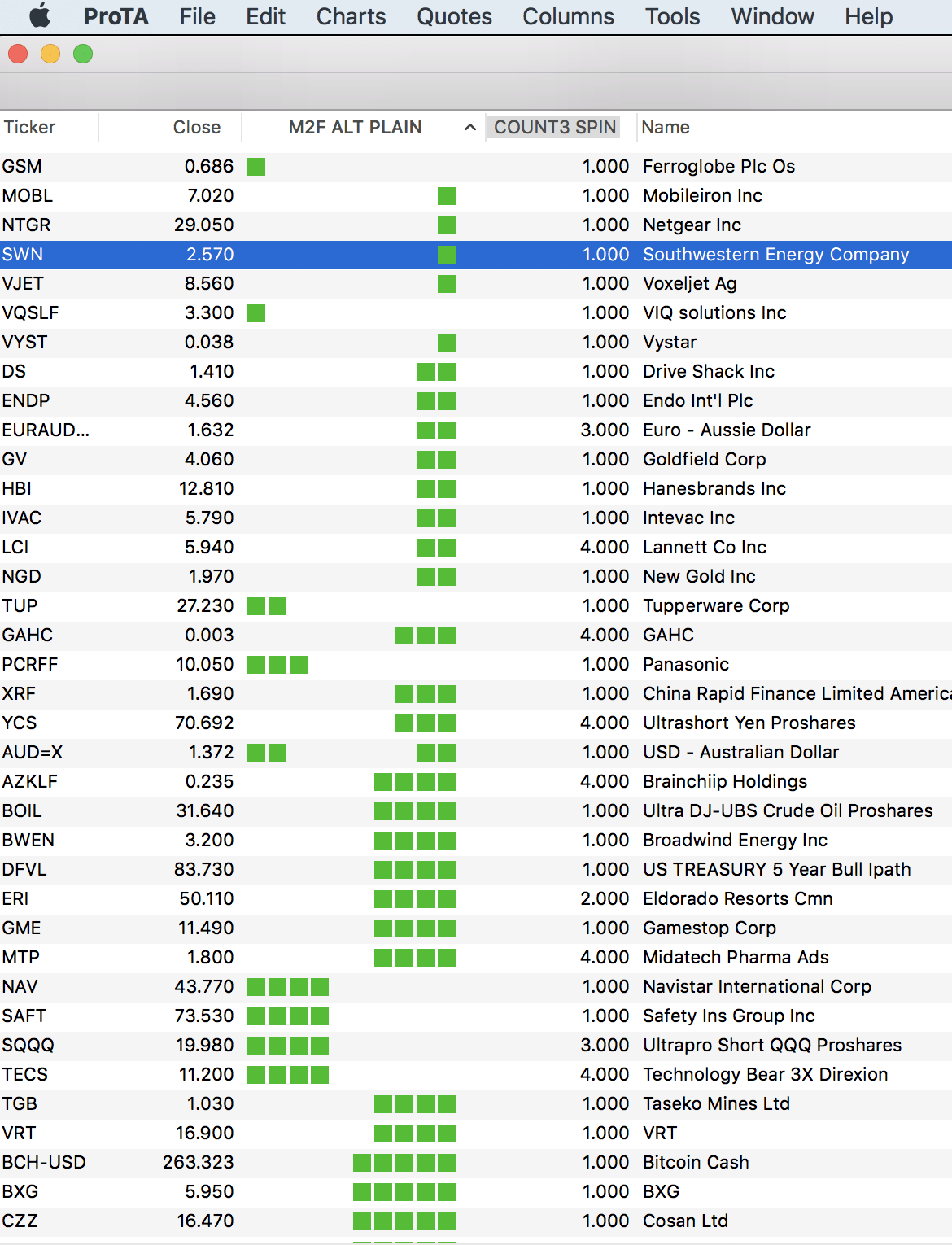This screenshot has height=1245, width=952.
Task: Open the File menu
Action: coord(198,16)
